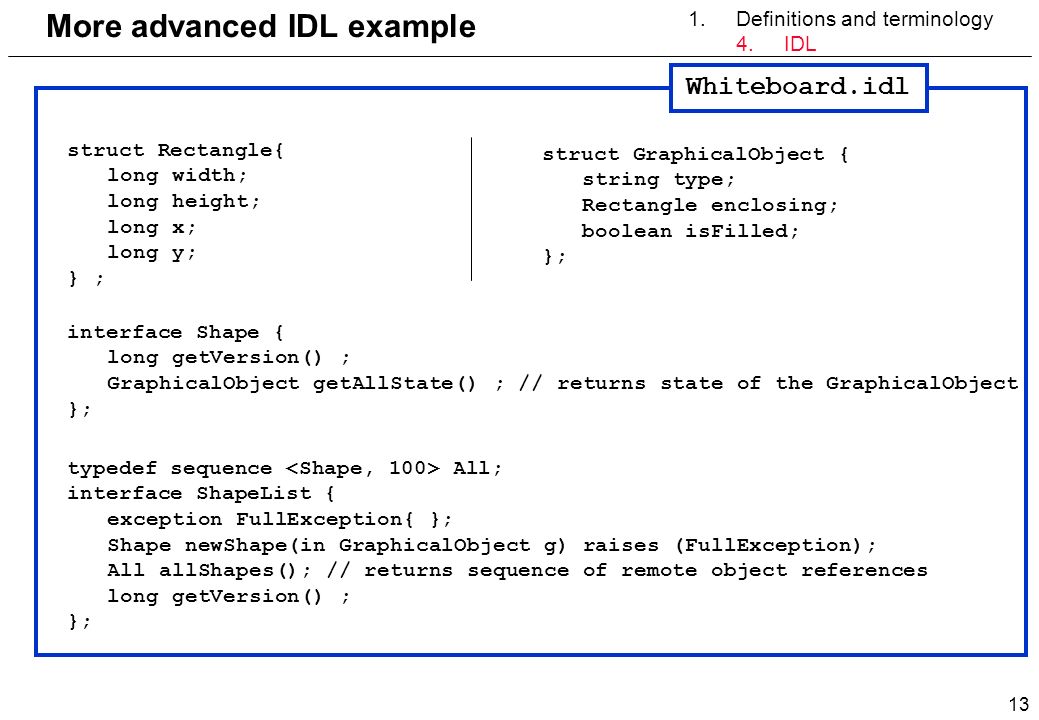Click the line 'string type;'

(x=659, y=180)
